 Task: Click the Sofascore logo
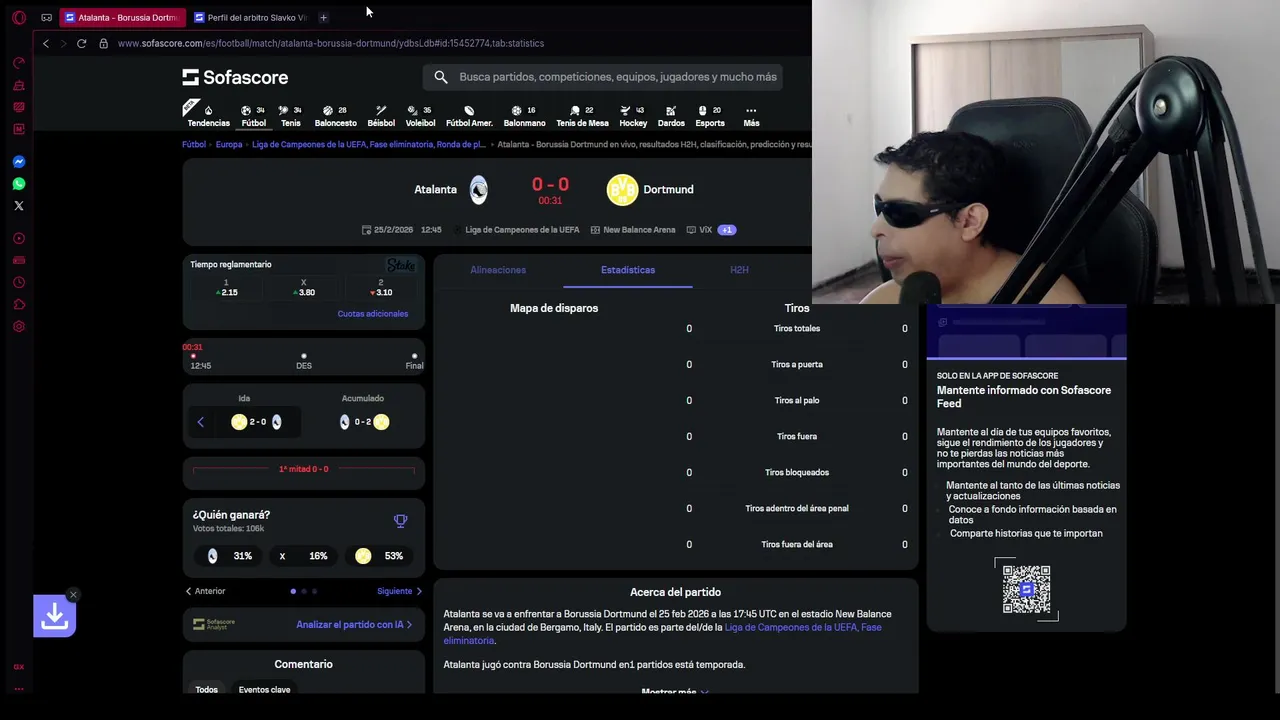235,77
